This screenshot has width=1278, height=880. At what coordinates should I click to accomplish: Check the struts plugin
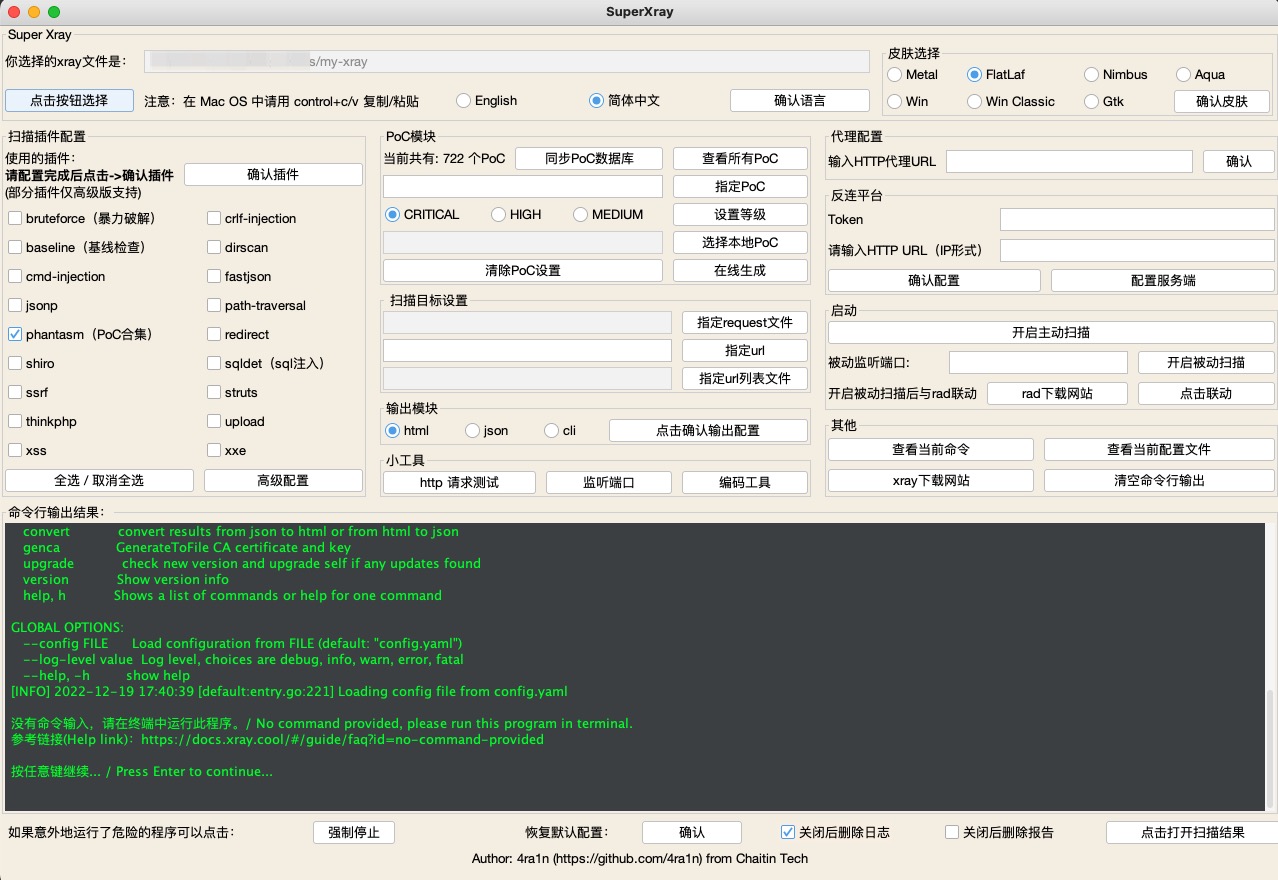(214, 392)
